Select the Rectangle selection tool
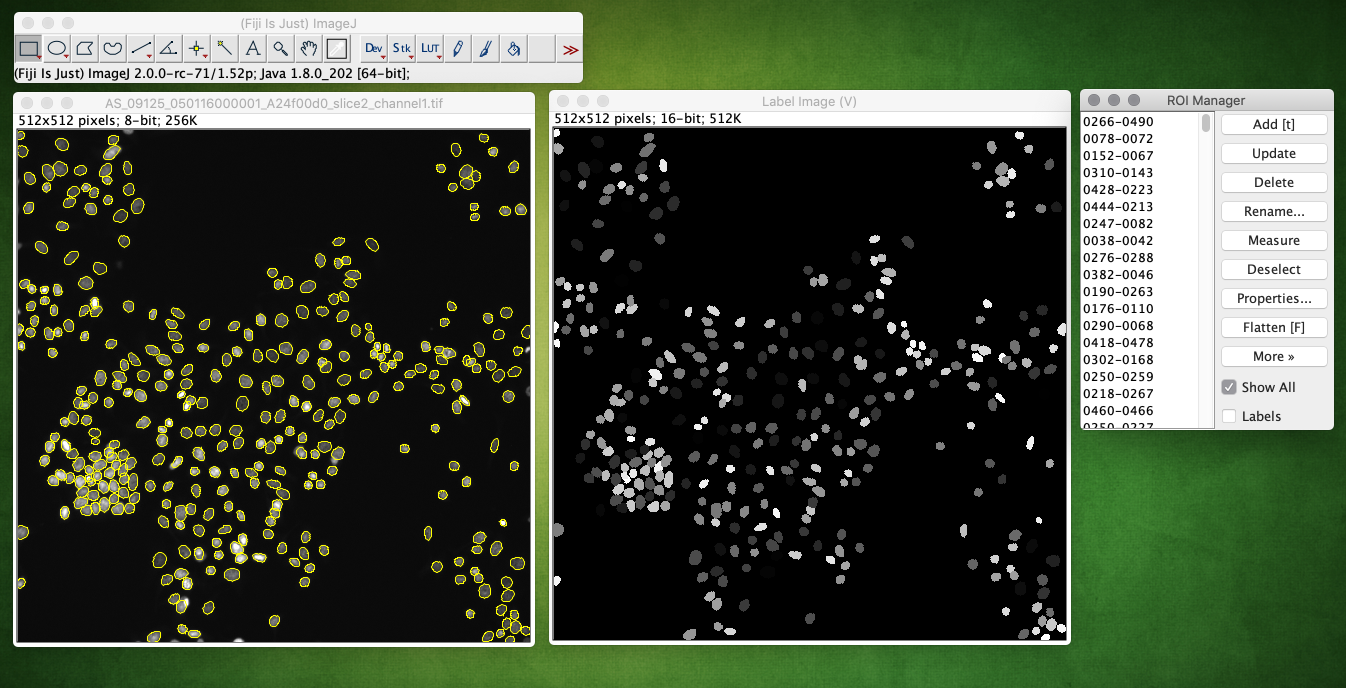Image resolution: width=1346 pixels, height=688 pixels. 30,47
